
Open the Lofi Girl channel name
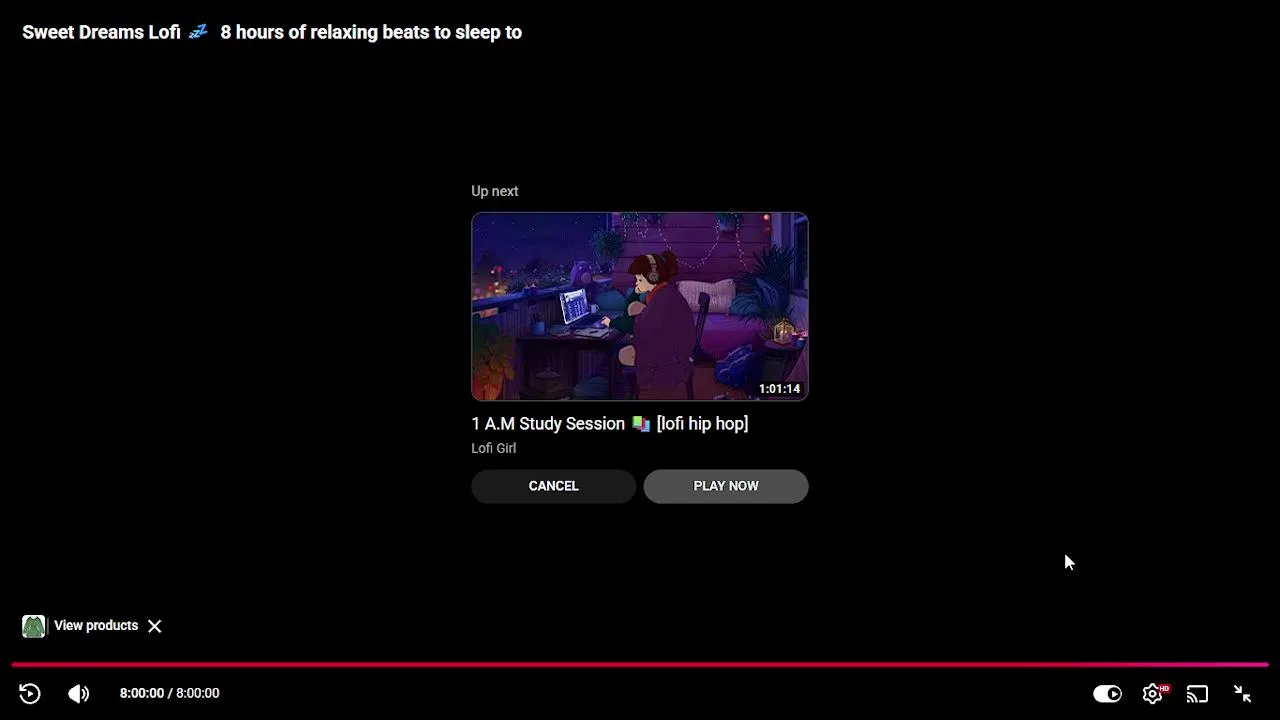coord(494,448)
